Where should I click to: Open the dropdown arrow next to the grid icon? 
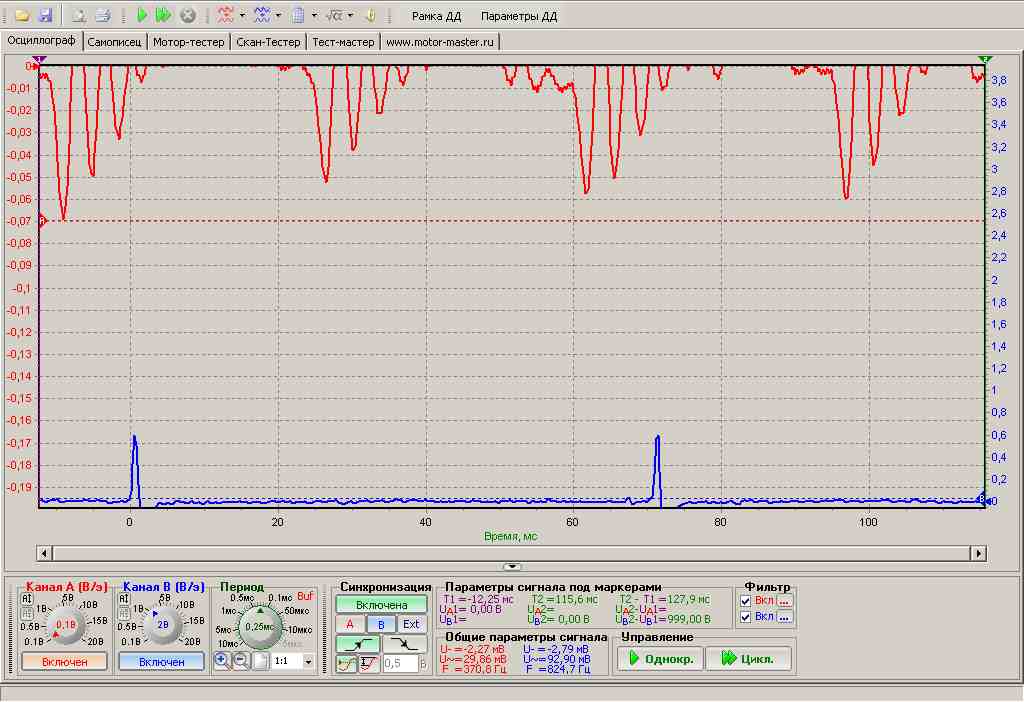tap(314, 16)
